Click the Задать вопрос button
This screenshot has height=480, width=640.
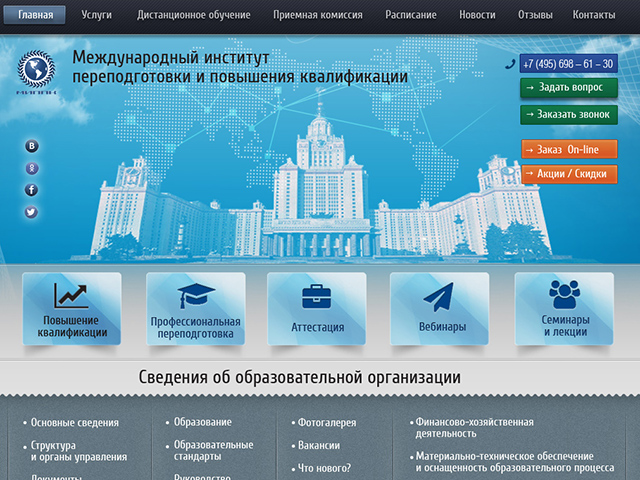coord(569,88)
